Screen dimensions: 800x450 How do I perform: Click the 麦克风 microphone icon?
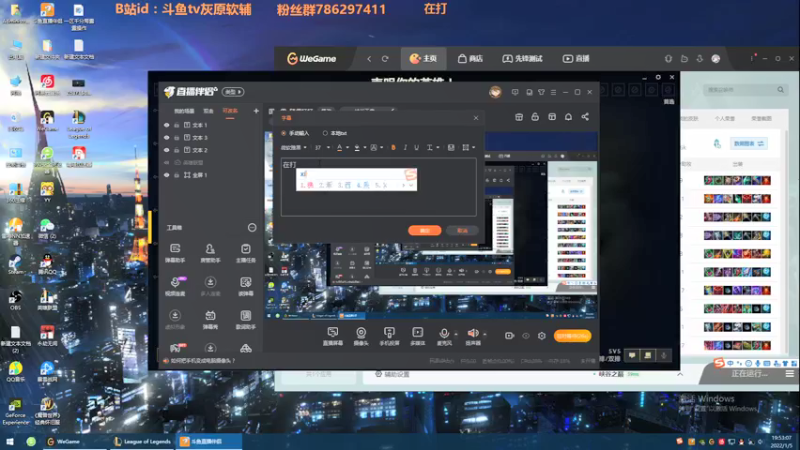pyautogui.click(x=444, y=334)
